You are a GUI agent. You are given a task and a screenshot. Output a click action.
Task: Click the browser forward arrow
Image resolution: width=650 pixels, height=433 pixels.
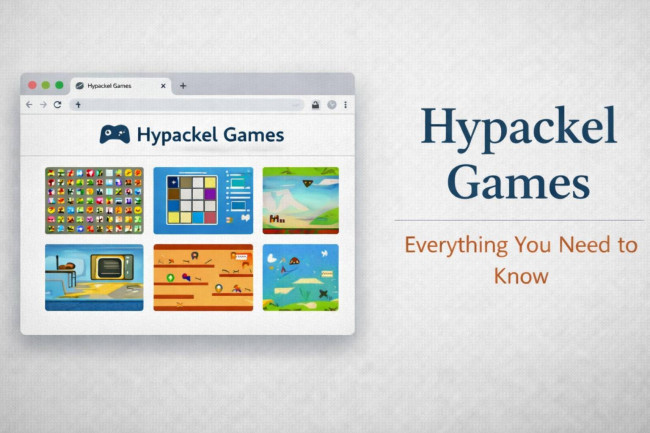(43, 104)
